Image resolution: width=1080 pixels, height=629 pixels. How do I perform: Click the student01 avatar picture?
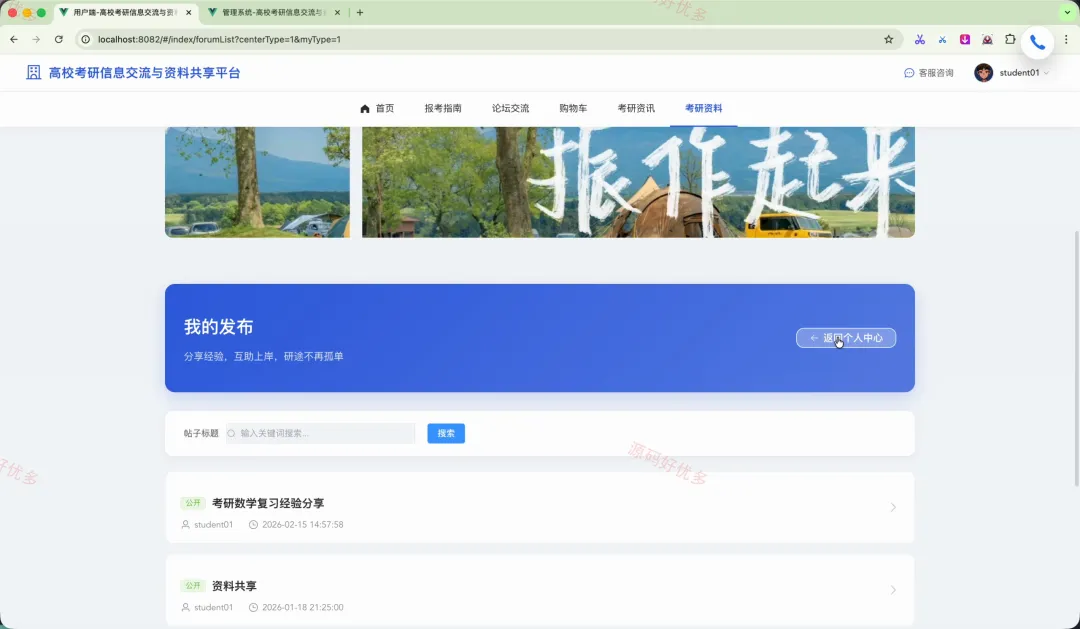[984, 72]
